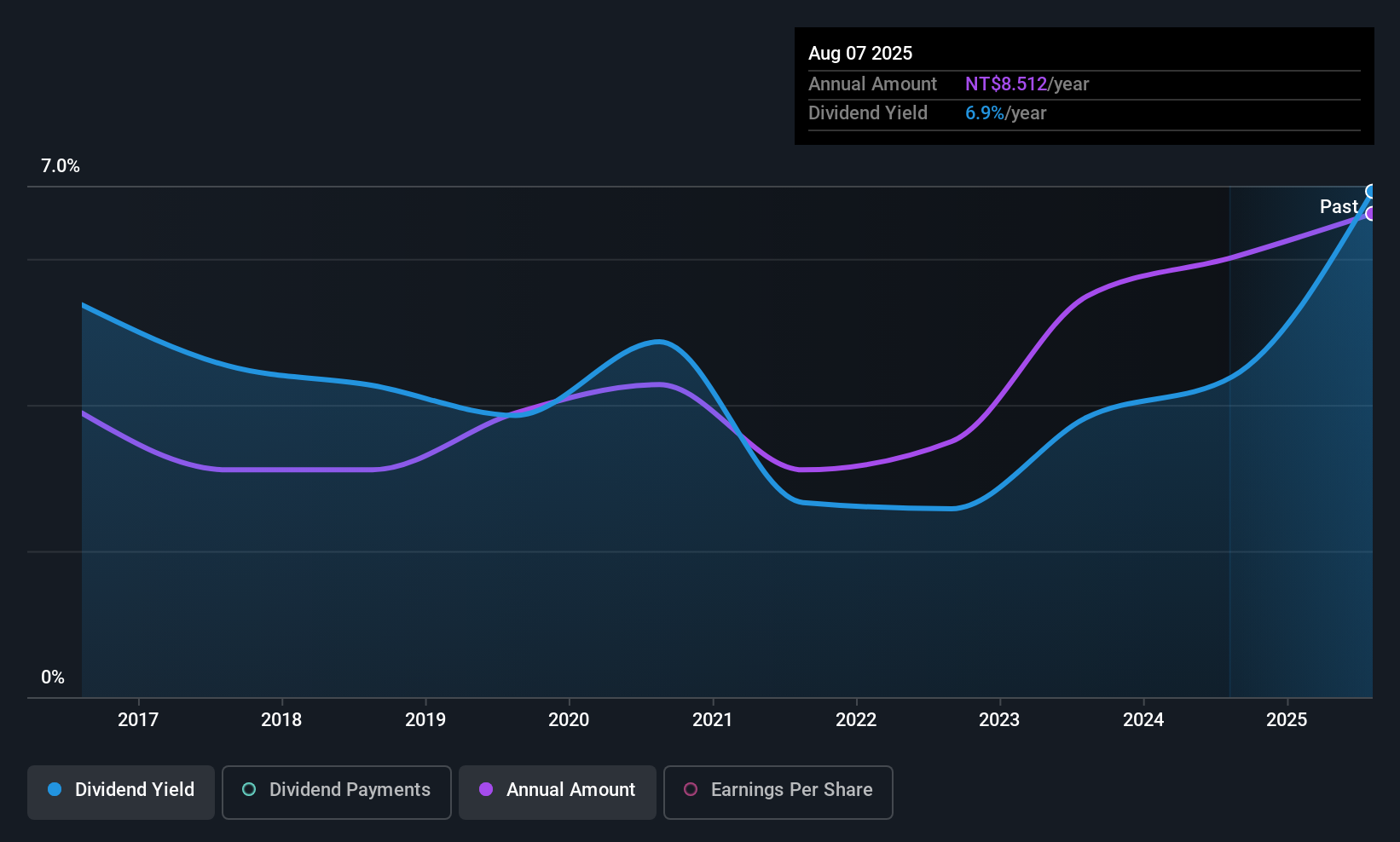
Task: Click the blue dot in the Dividend Yield legend
Action: pos(55,789)
